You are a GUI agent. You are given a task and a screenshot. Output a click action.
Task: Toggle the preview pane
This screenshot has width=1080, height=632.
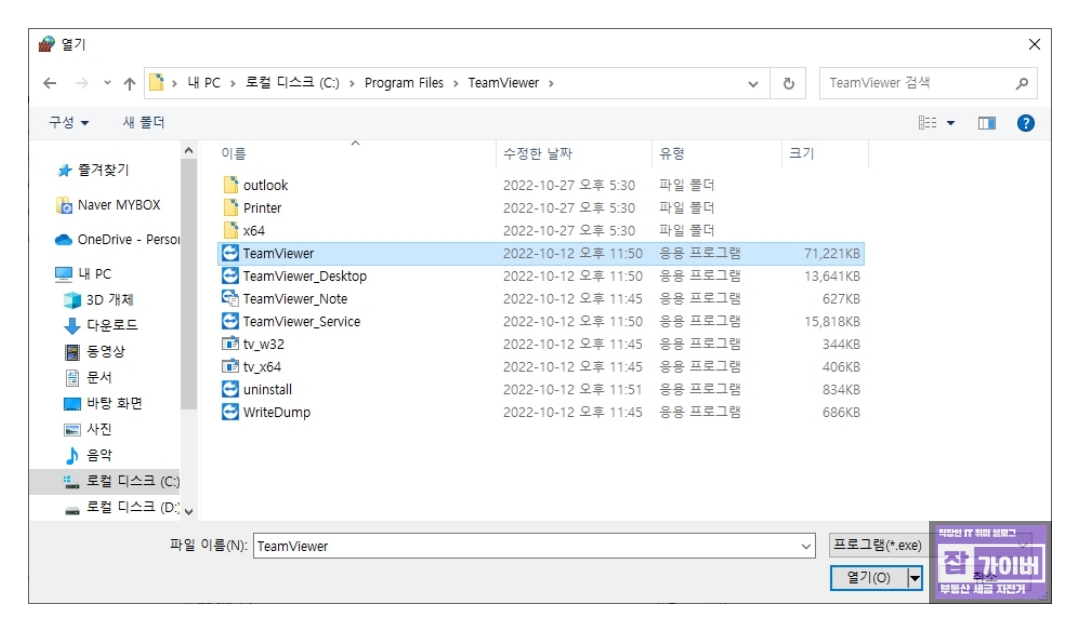pos(986,123)
